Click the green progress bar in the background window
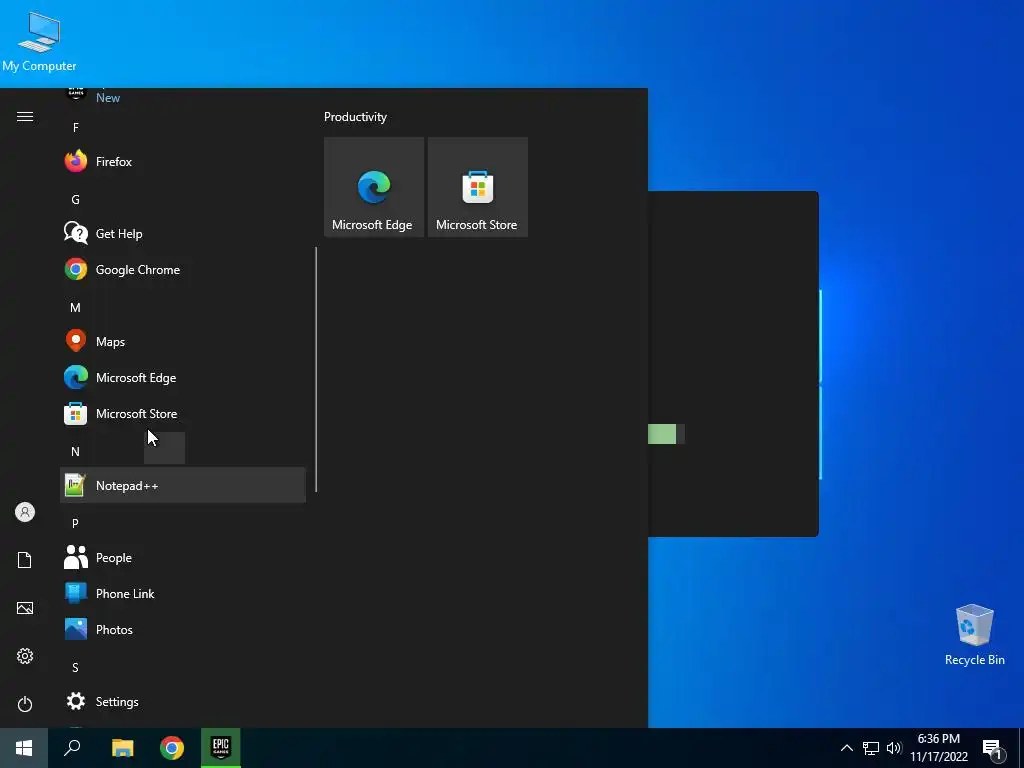1024x768 pixels. tap(662, 434)
